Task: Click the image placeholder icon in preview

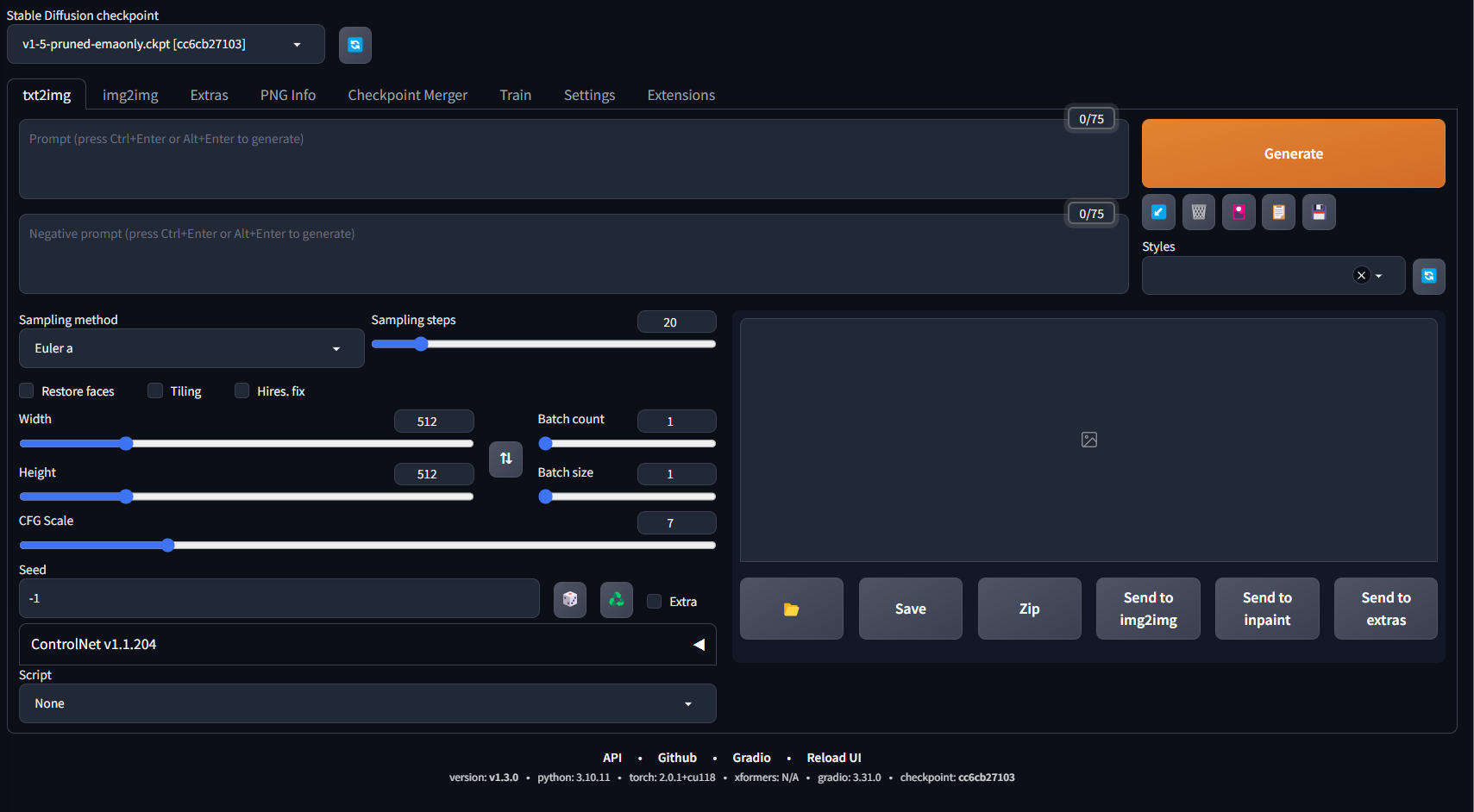Action: [x=1089, y=440]
